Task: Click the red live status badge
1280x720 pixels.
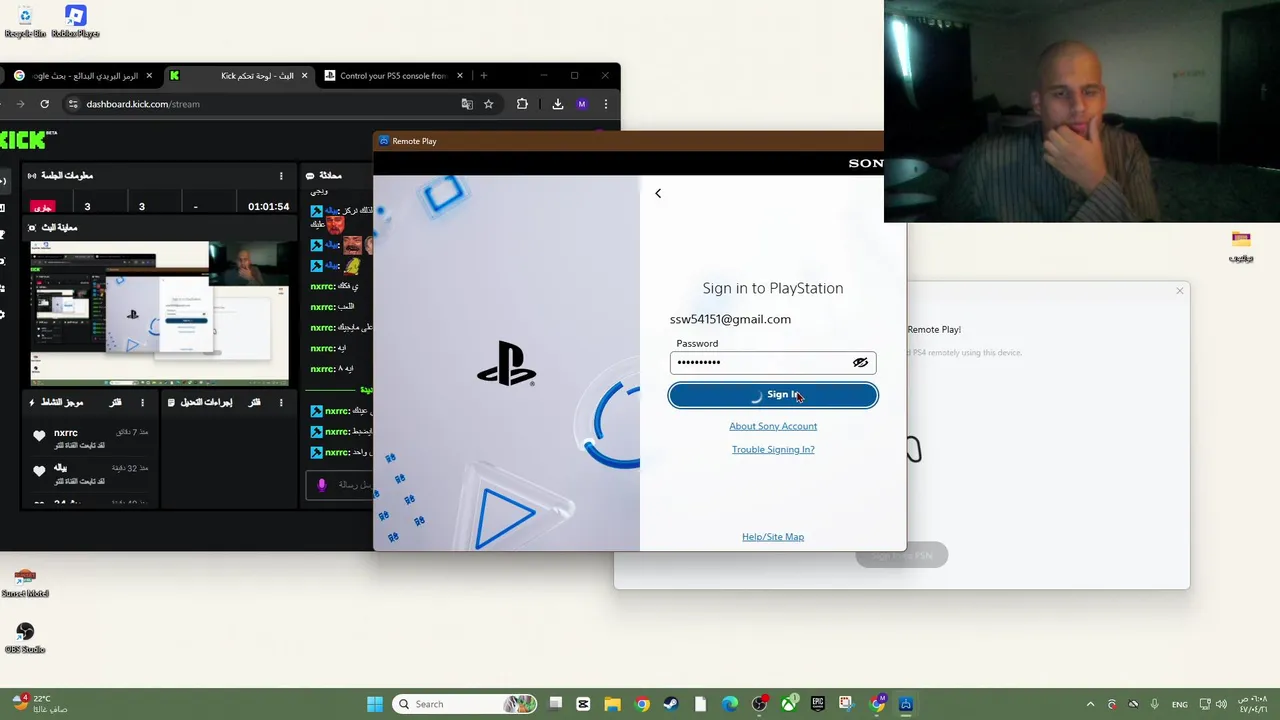Action: point(43,207)
